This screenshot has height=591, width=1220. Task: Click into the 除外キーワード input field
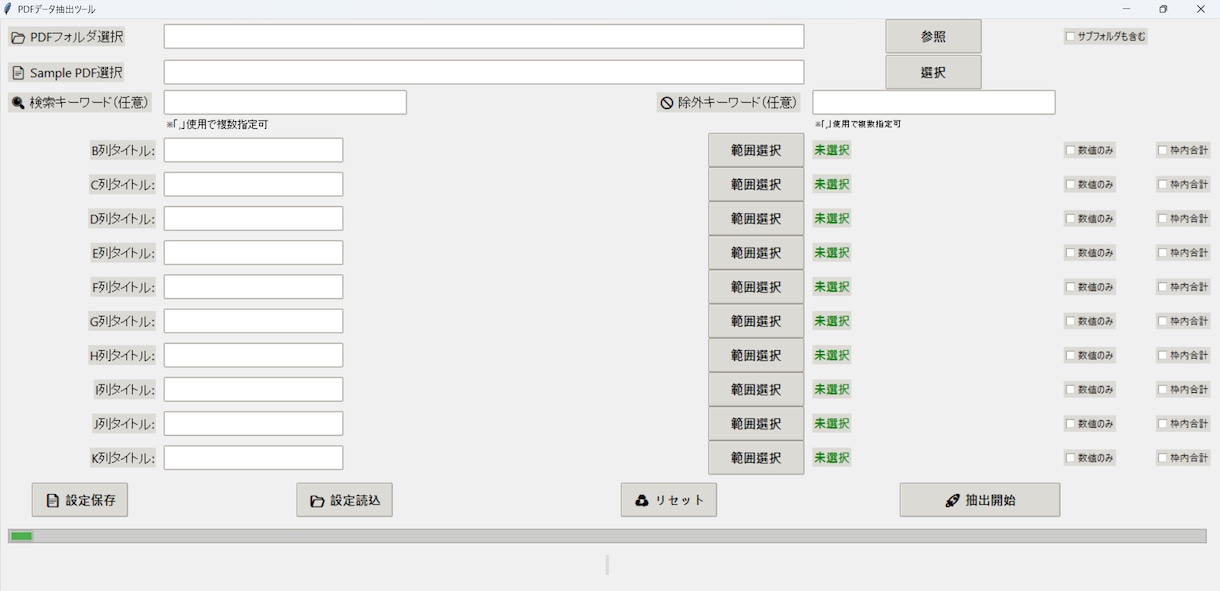pos(934,102)
